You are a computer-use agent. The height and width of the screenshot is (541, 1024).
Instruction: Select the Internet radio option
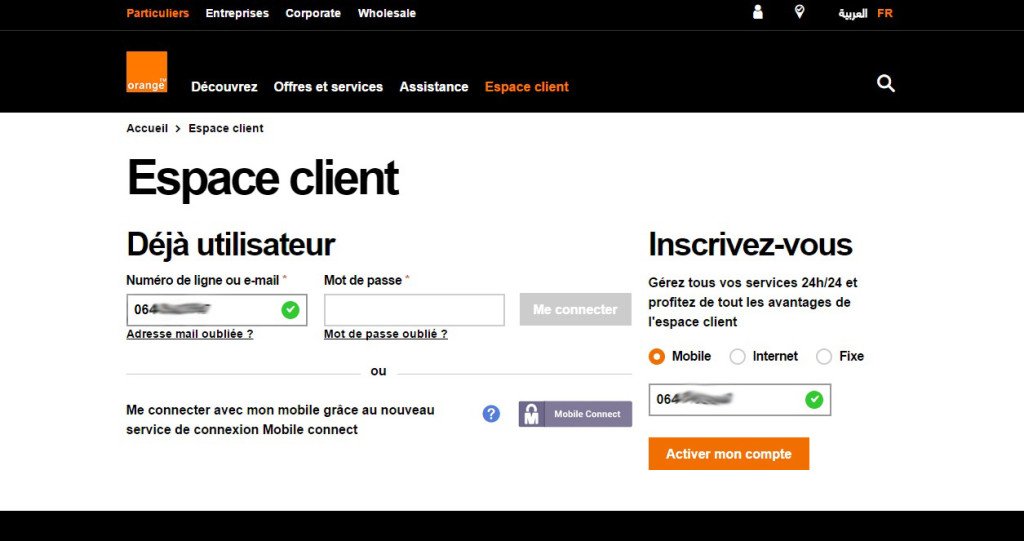[737, 357]
